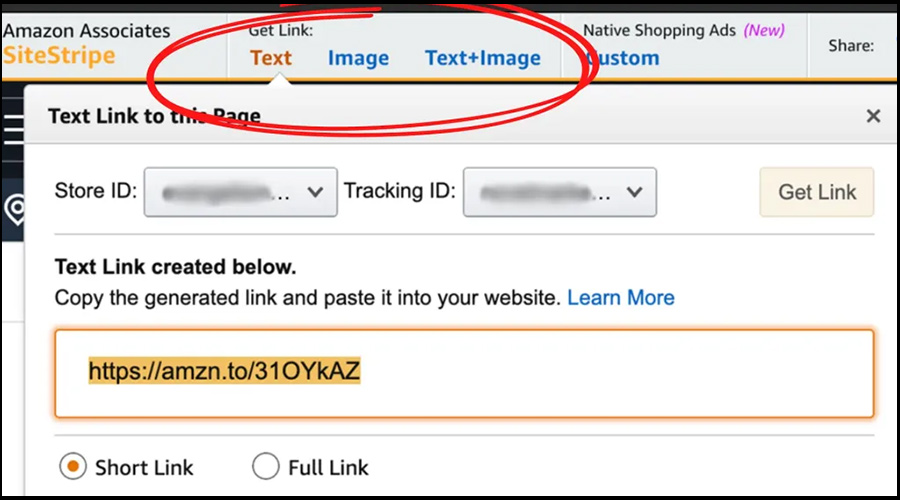Select the Full Link radio button
Image resolution: width=900 pixels, height=500 pixels.
[265, 466]
